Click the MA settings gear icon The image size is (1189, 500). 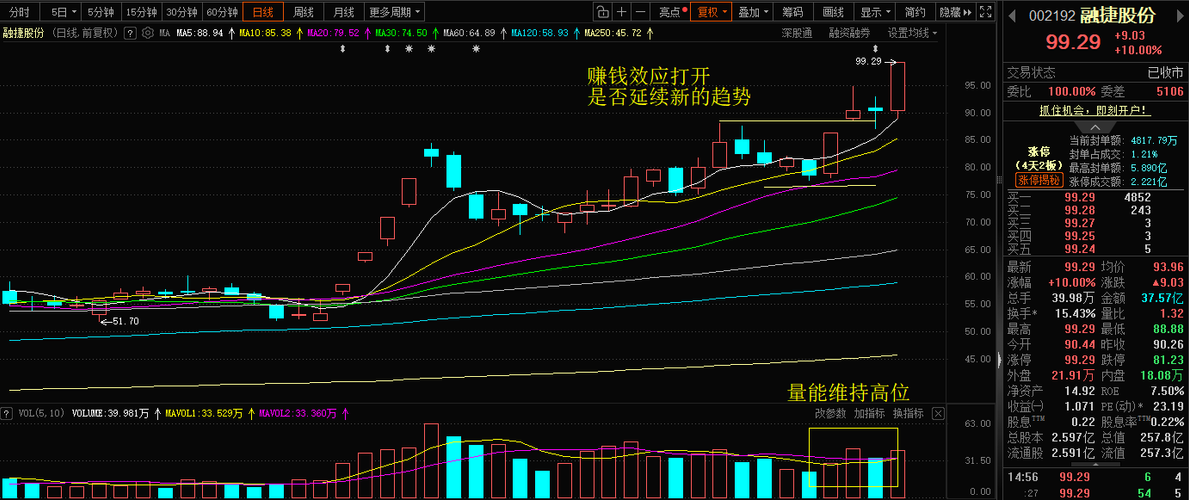click(146, 33)
